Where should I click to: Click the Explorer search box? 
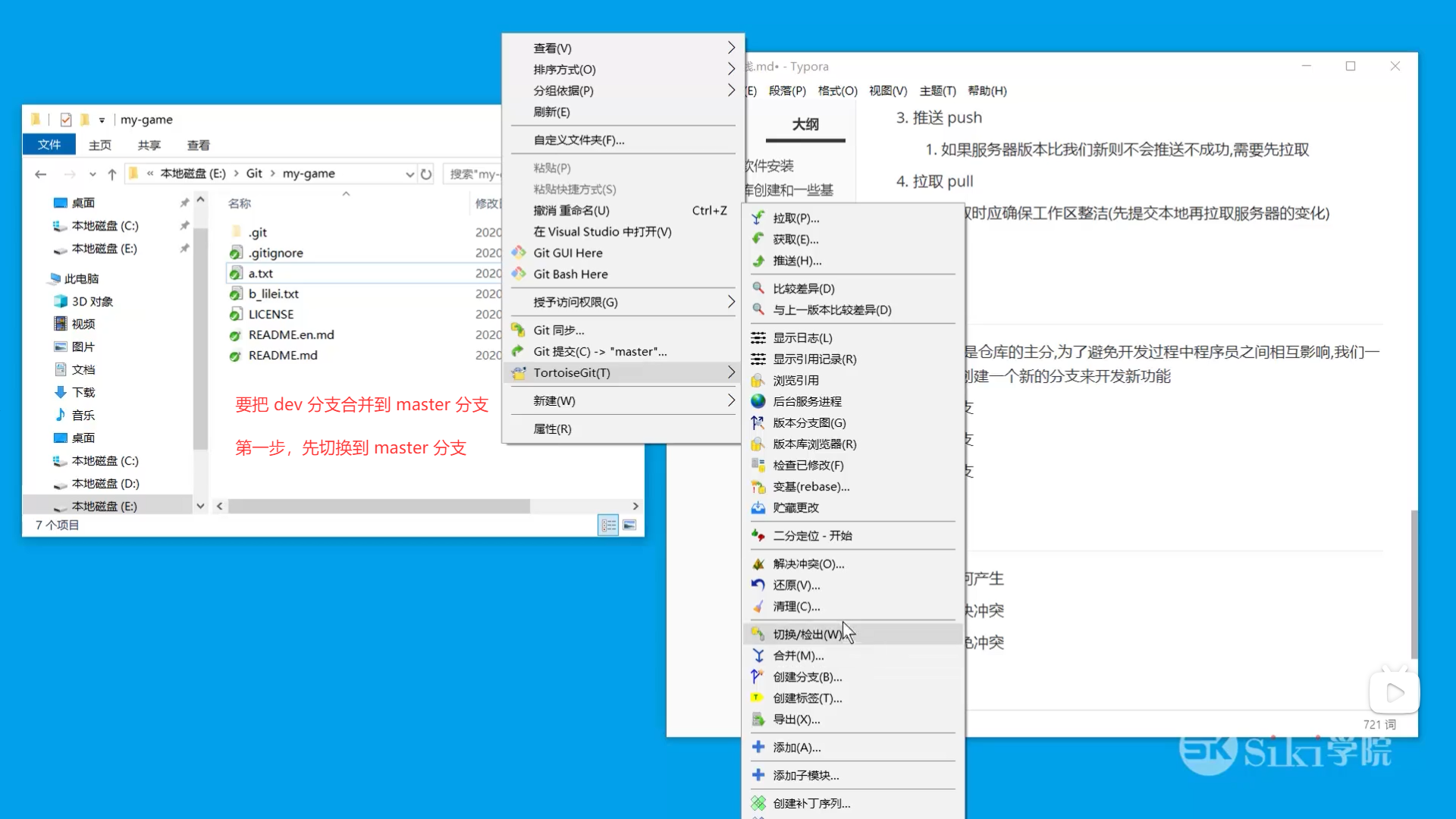(x=474, y=173)
